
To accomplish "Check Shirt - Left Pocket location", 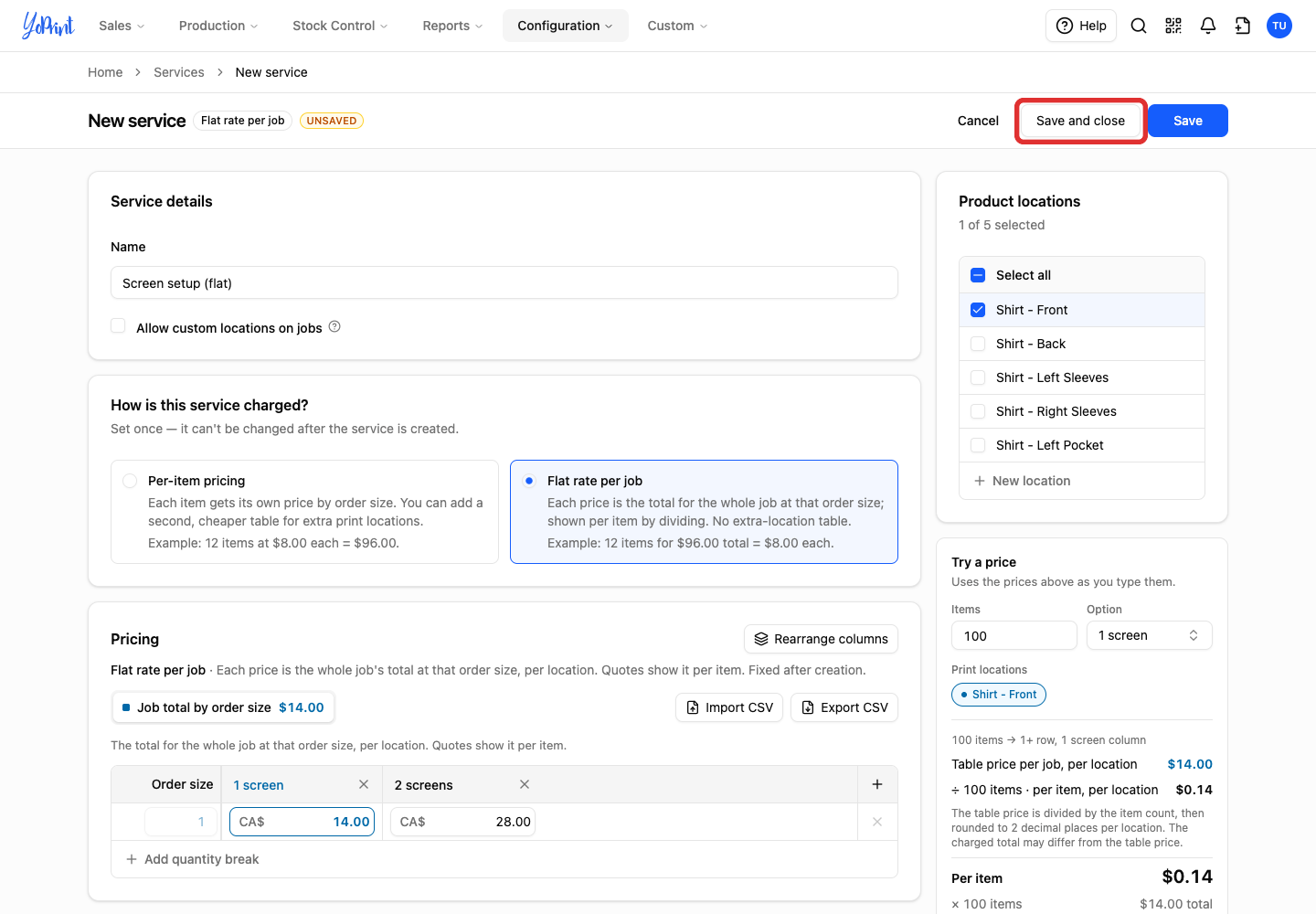I will click(978, 445).
